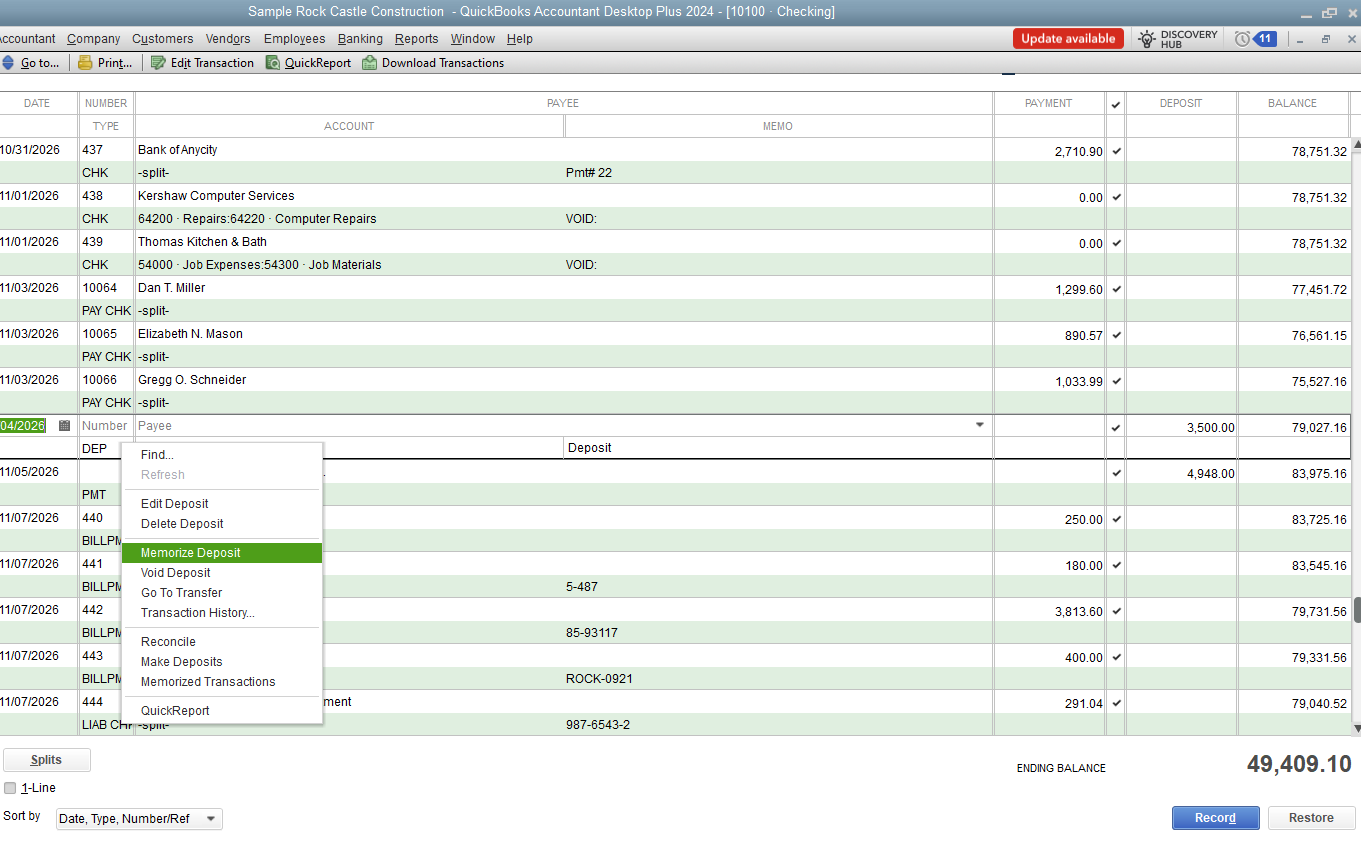Image resolution: width=1361 pixels, height=852 pixels.
Task: Choose QuickReport in the context menu
Action: pyautogui.click(x=222, y=711)
